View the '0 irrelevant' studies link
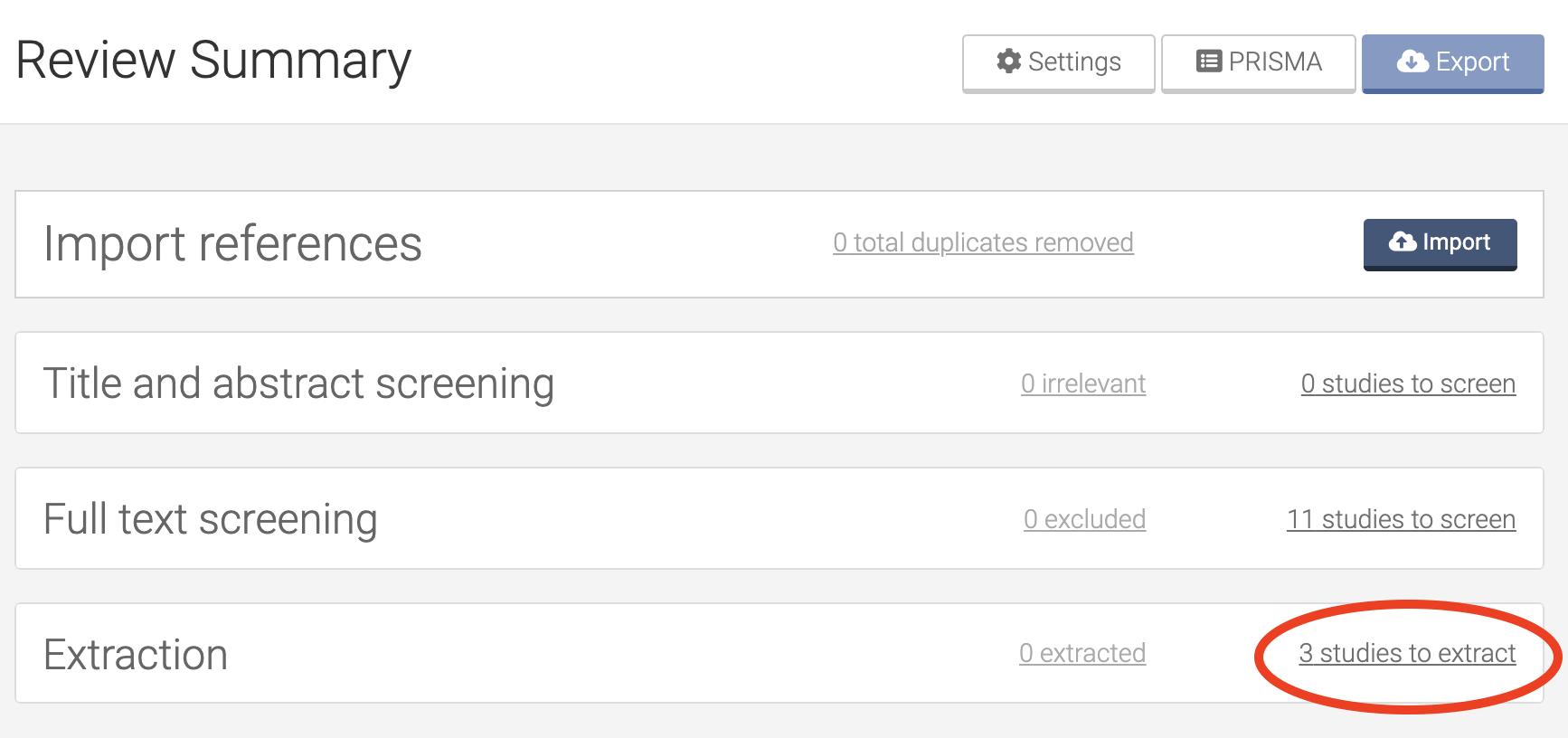 point(1083,383)
